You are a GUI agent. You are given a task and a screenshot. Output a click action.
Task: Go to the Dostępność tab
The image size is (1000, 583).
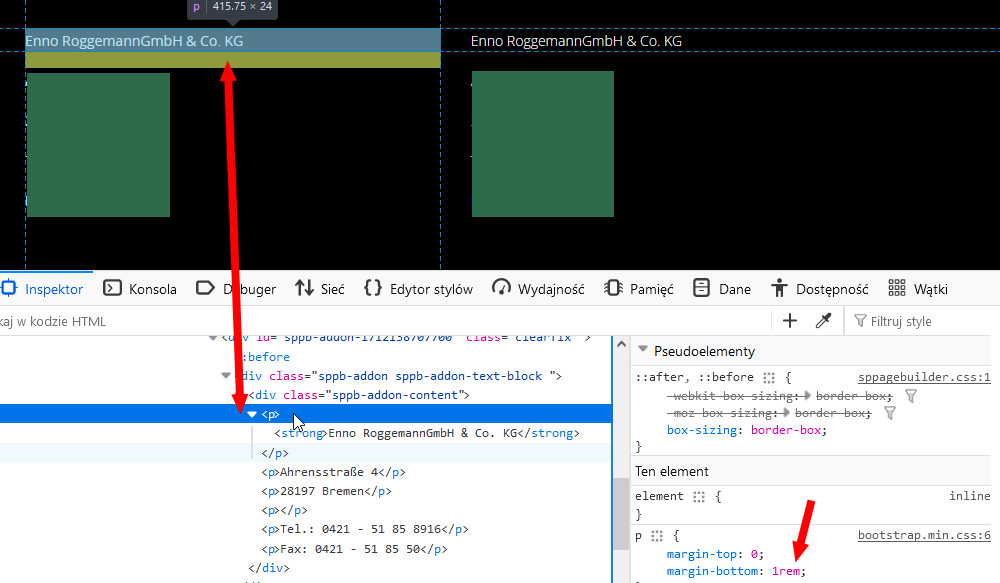click(820, 289)
